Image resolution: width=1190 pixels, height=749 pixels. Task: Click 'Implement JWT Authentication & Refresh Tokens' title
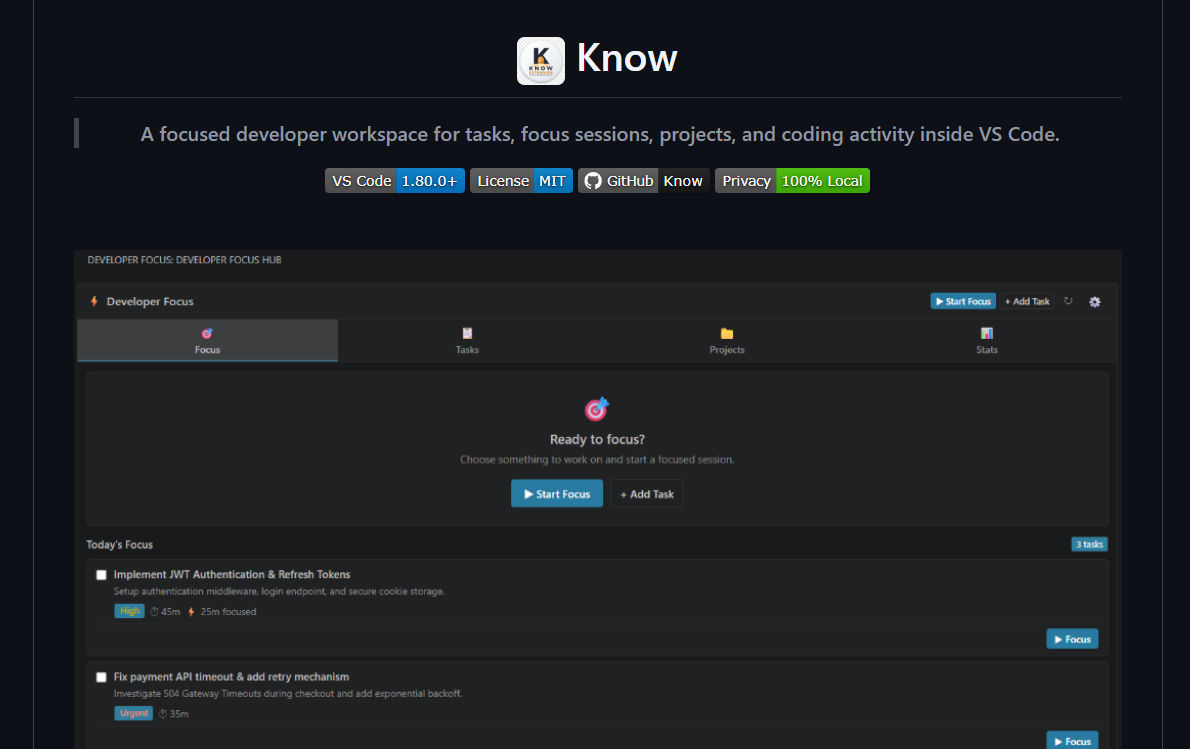[231, 574]
